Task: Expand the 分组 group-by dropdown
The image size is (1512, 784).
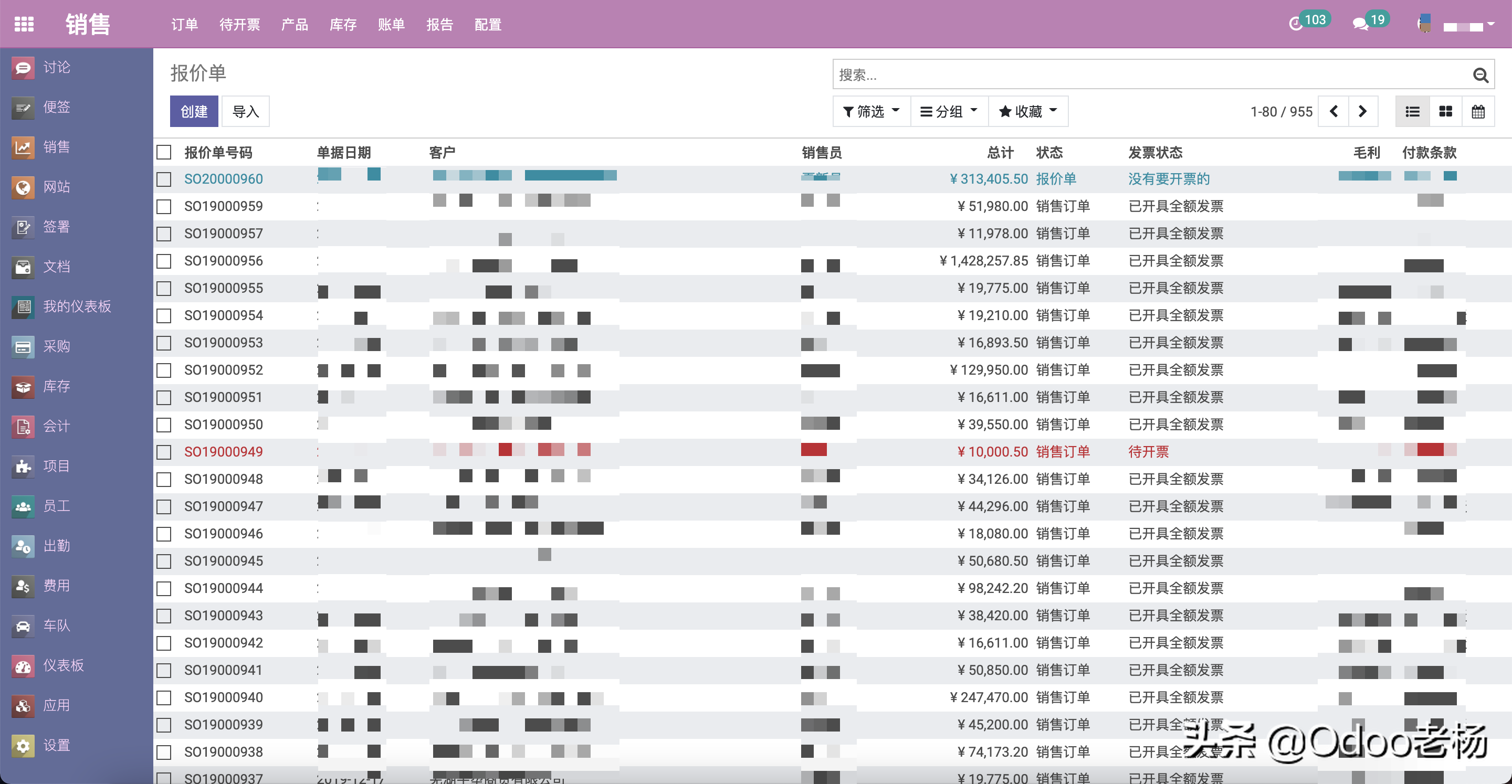Action: coord(949,111)
